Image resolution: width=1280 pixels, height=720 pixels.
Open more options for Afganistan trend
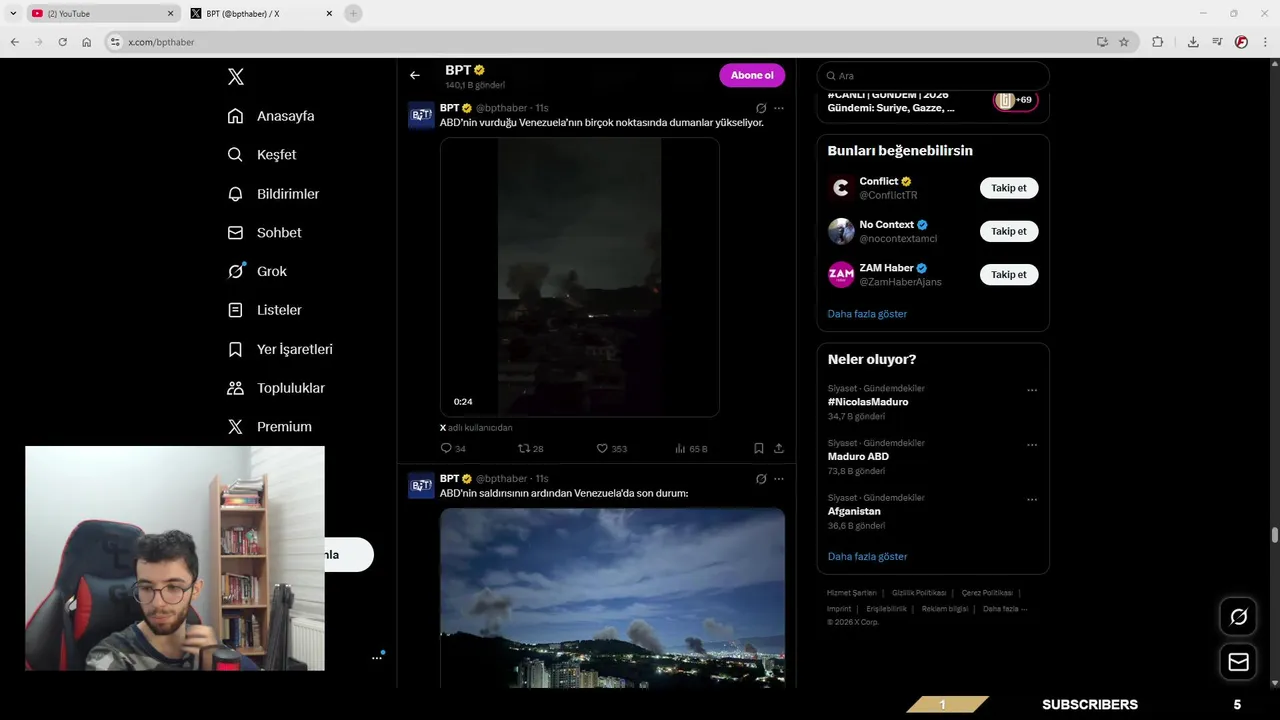(x=1032, y=500)
